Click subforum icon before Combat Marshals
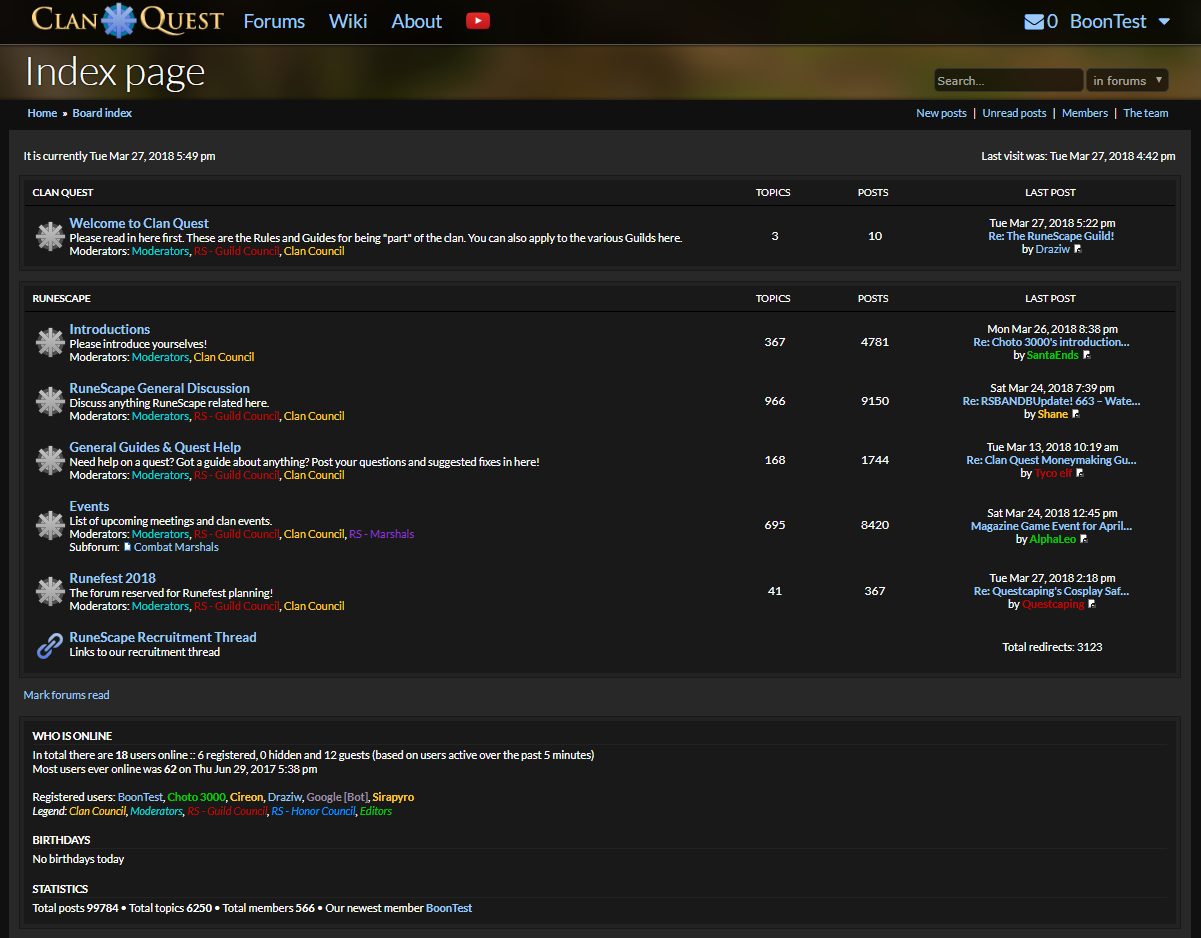Image resolution: width=1201 pixels, height=938 pixels. (127, 547)
